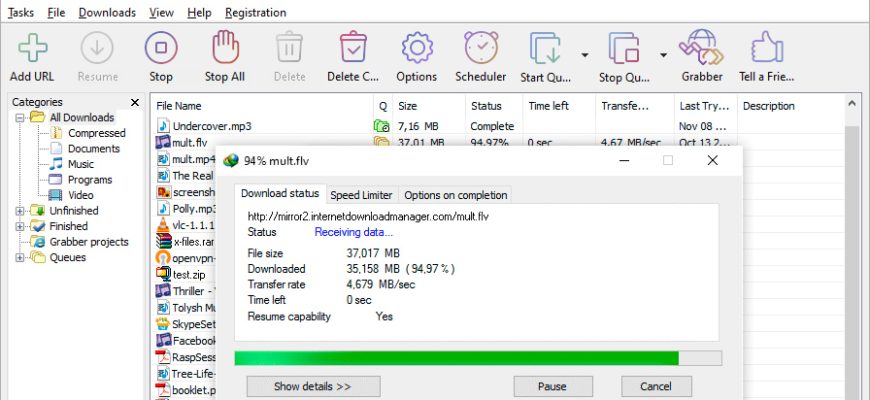Click the Show details >> button
This screenshot has width=870, height=400.
point(313,387)
